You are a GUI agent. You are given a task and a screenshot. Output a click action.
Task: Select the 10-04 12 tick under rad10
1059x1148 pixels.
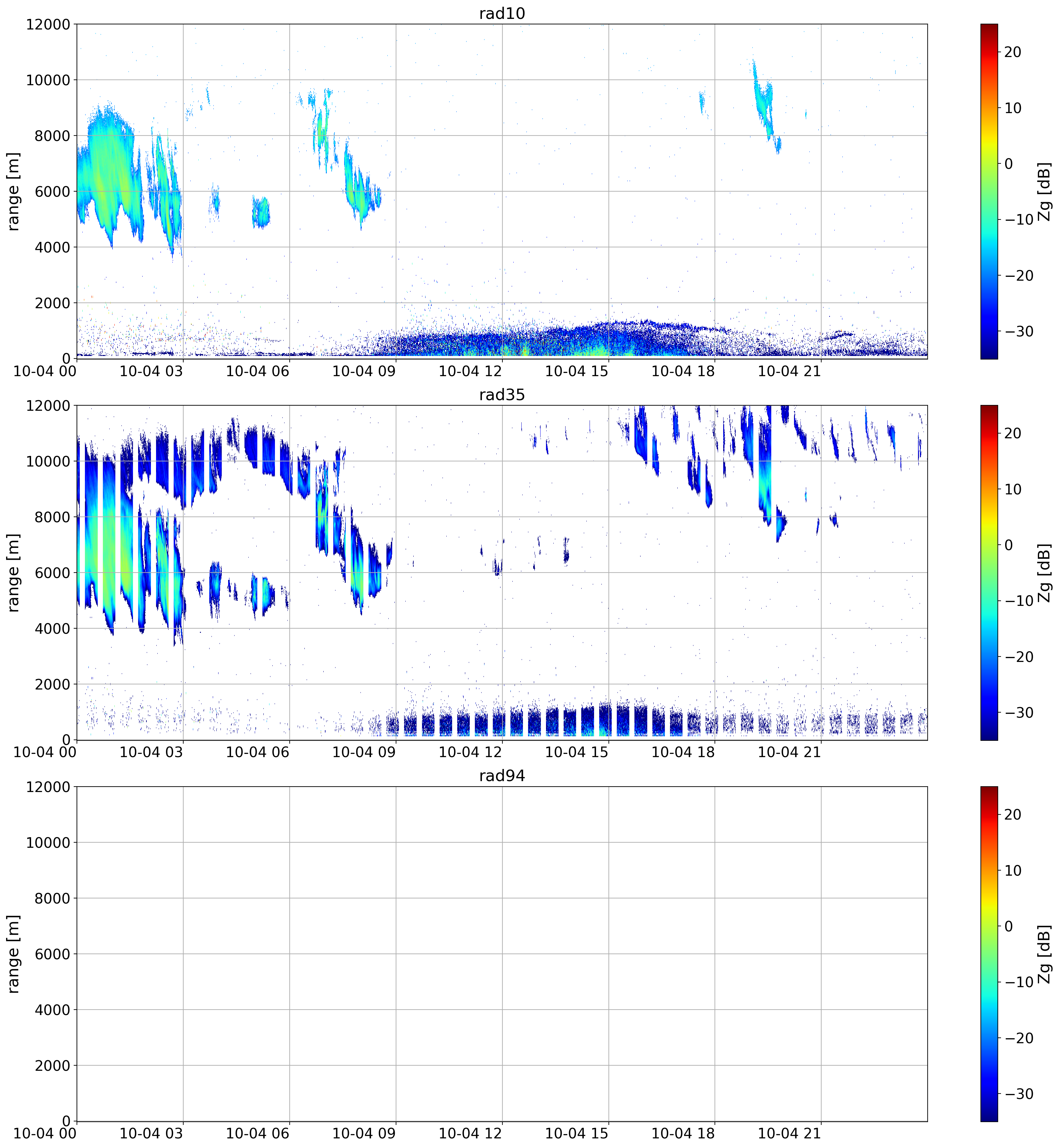(470, 371)
